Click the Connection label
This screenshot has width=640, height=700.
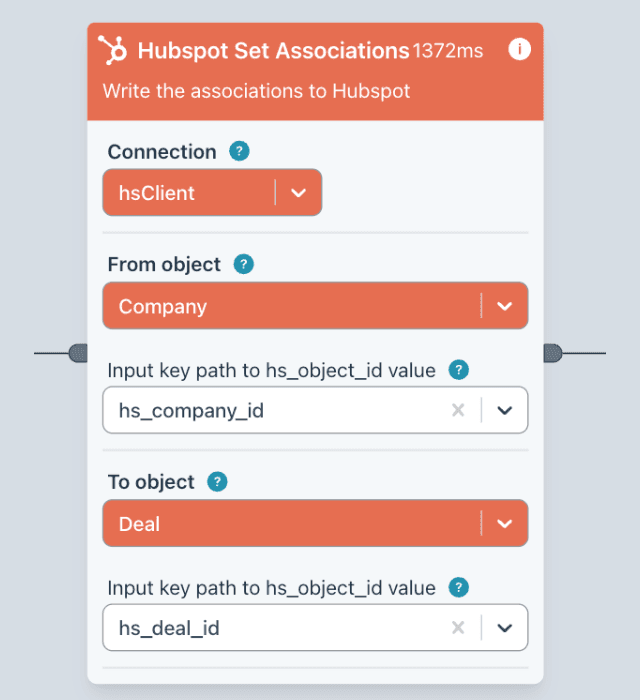[162, 152]
